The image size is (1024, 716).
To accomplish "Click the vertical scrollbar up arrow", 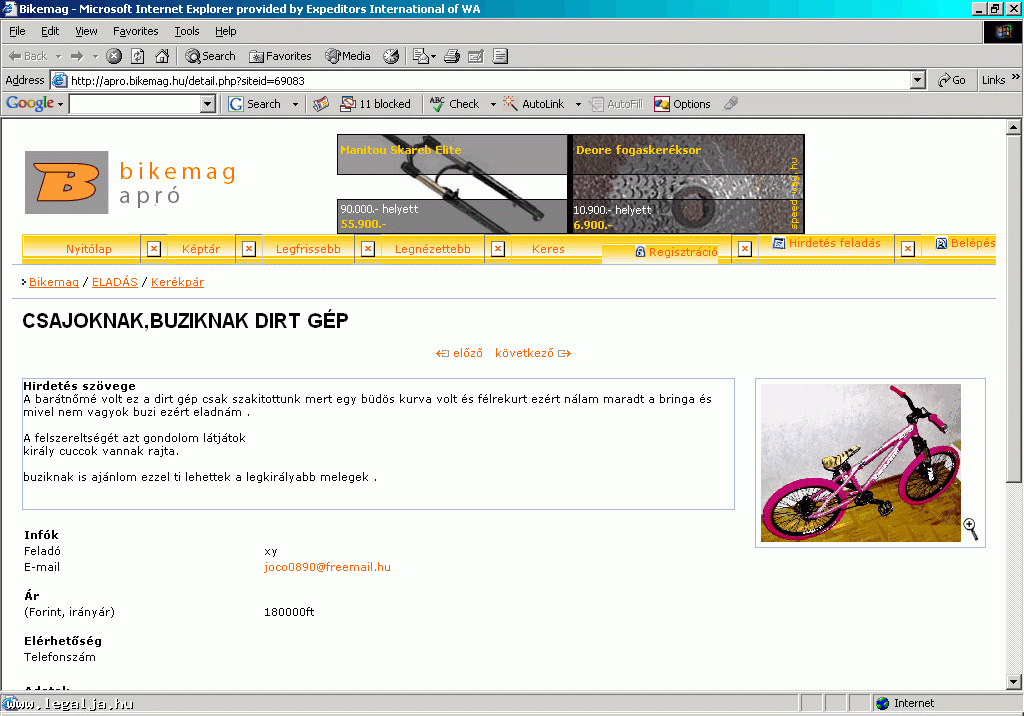I will 1014,127.
